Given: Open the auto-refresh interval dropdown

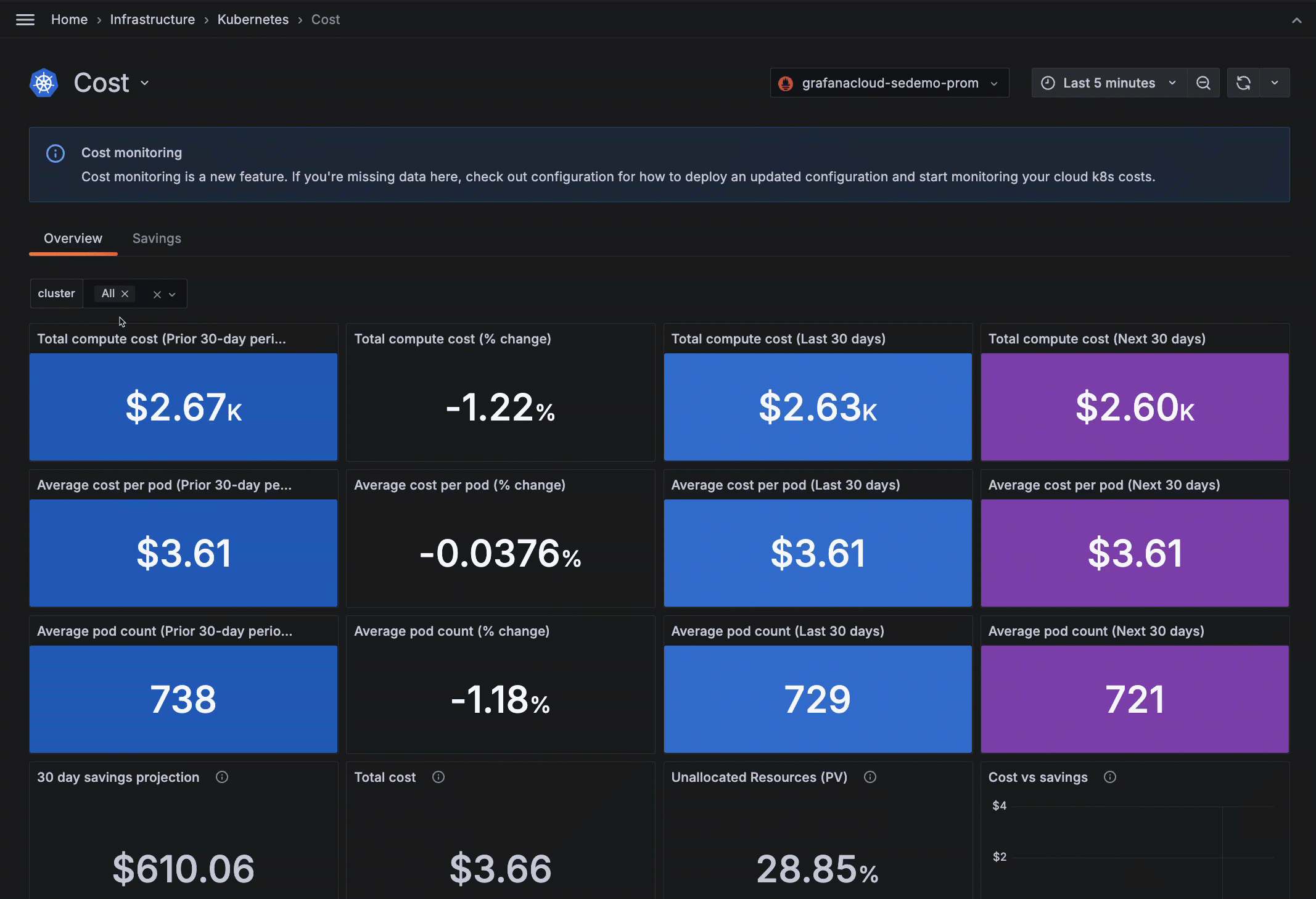Looking at the screenshot, I should click(x=1275, y=83).
